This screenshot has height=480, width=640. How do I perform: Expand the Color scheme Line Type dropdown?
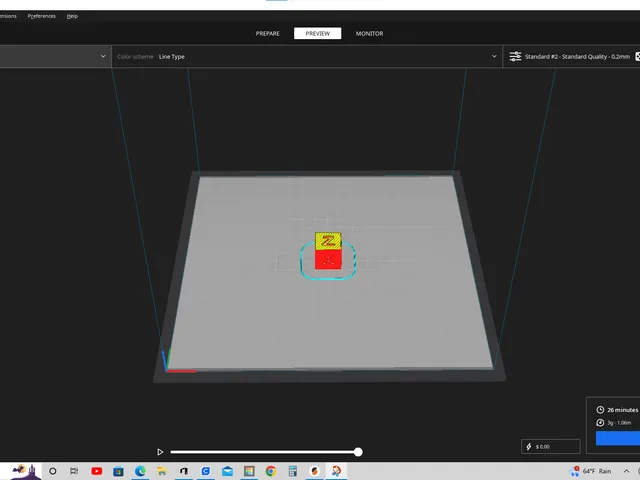tap(307, 56)
